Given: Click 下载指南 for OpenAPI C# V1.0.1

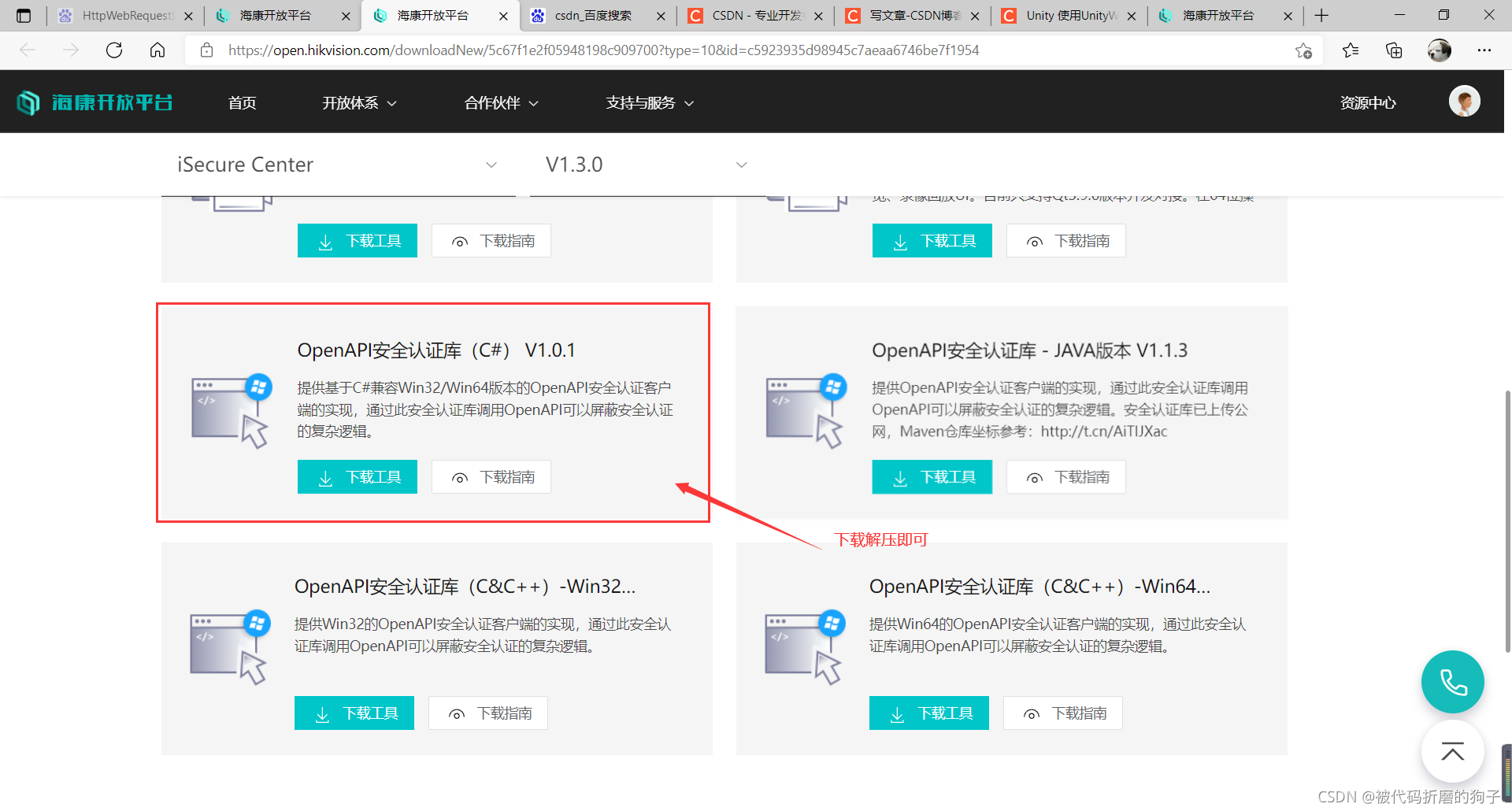Looking at the screenshot, I should point(491,477).
